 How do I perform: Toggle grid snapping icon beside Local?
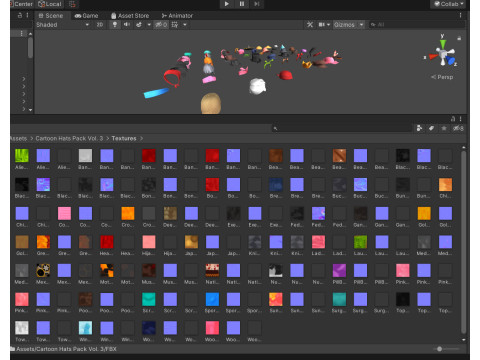coord(72,4)
